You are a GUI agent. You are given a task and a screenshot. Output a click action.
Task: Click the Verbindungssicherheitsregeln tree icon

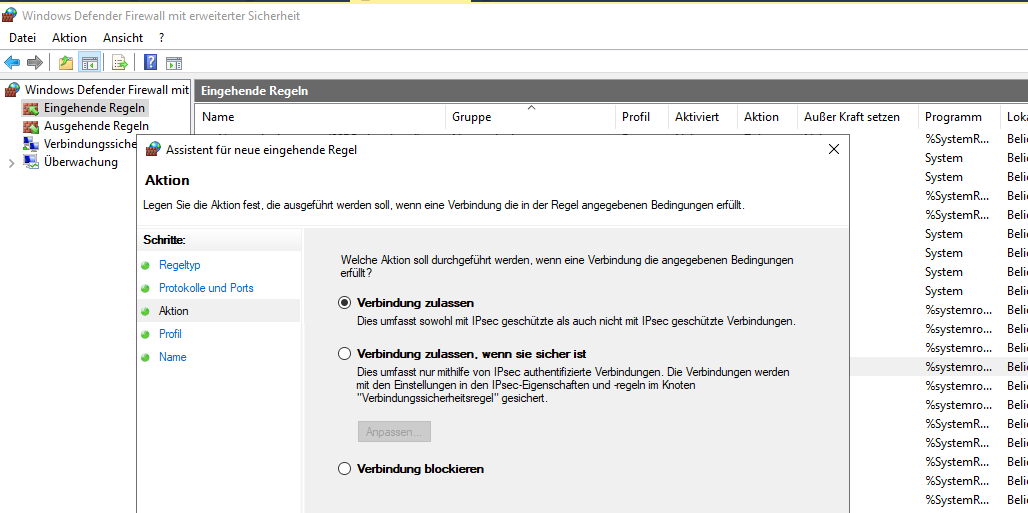[31, 144]
